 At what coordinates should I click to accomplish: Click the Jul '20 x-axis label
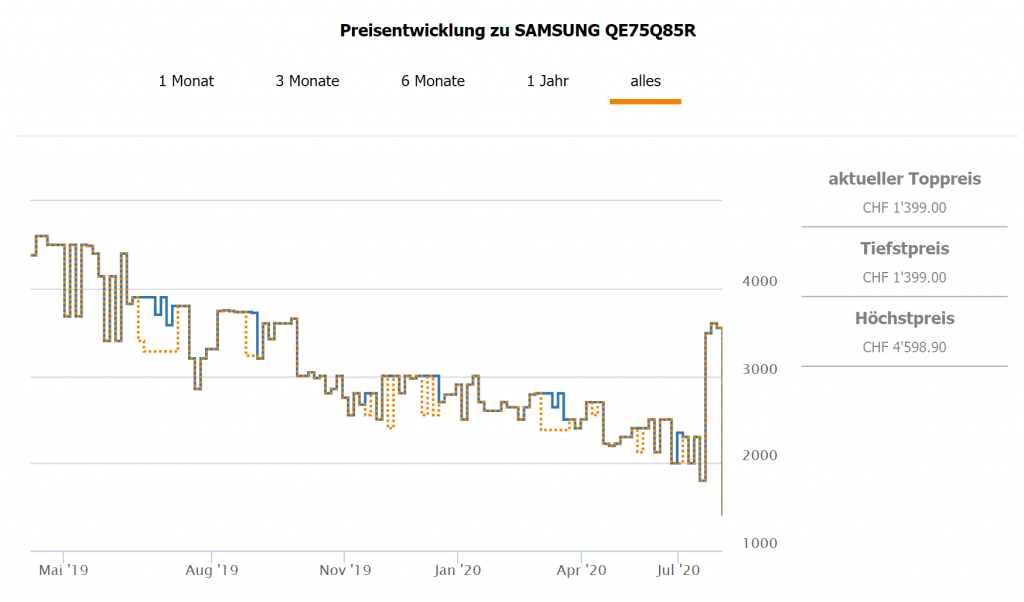pos(677,571)
